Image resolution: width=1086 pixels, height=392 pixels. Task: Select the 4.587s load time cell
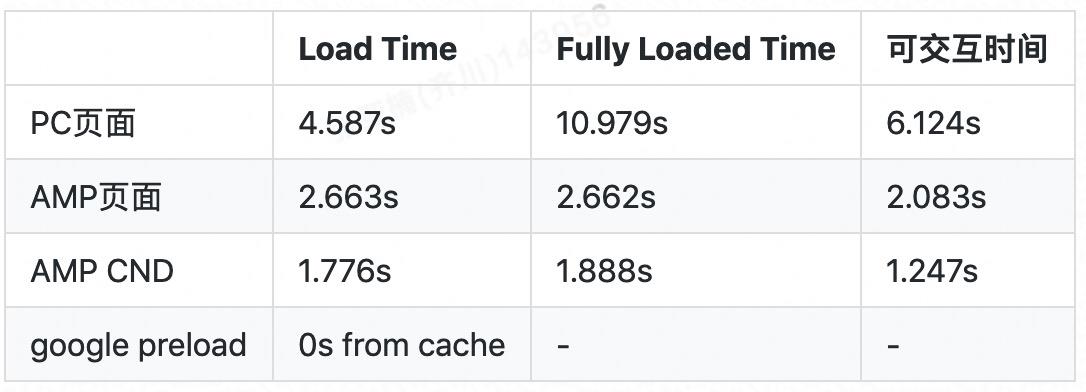tap(347, 123)
